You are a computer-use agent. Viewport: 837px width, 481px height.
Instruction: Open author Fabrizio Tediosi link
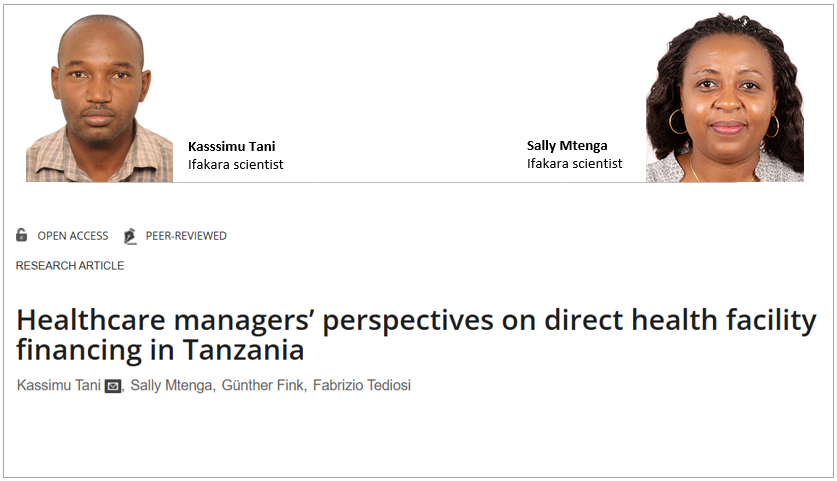click(362, 385)
